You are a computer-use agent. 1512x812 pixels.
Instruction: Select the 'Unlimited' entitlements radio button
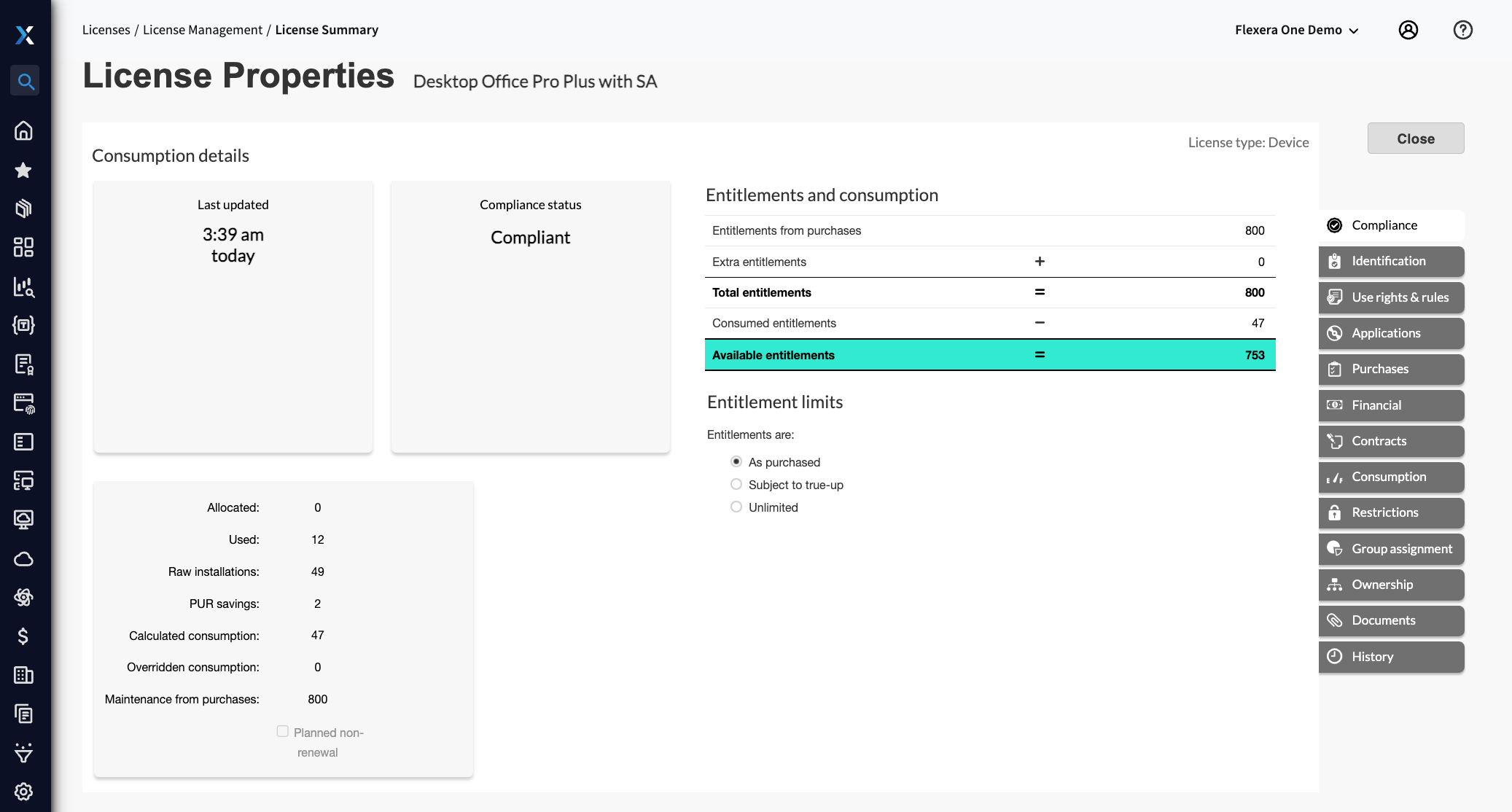coord(736,507)
